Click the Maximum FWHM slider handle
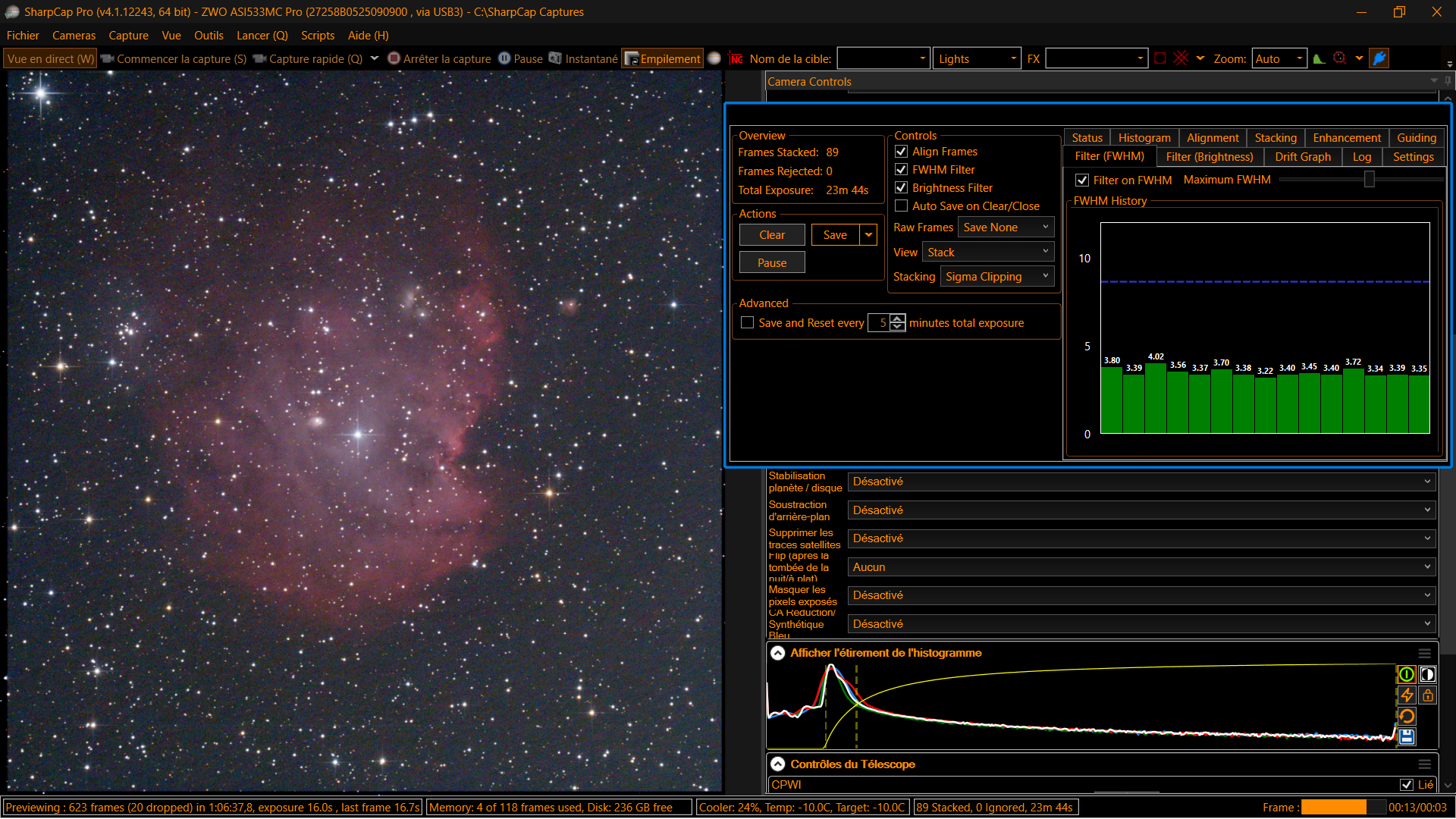1456x819 pixels. (1369, 179)
